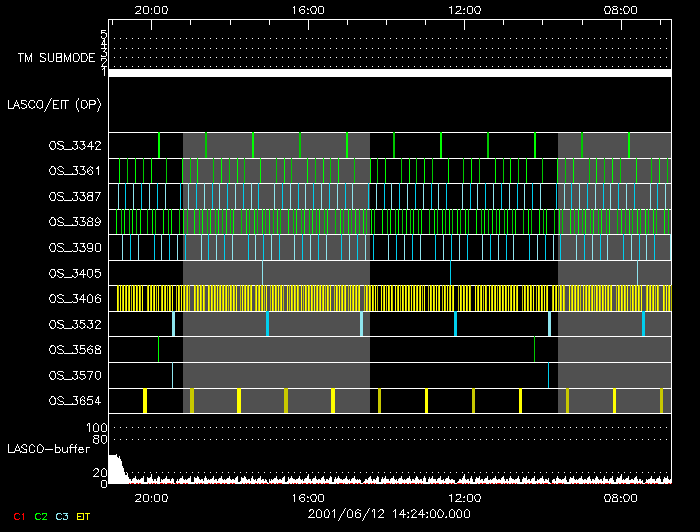Click the TM SUBMODE axis label
Viewport: 700px width, 532px height.
(56, 58)
